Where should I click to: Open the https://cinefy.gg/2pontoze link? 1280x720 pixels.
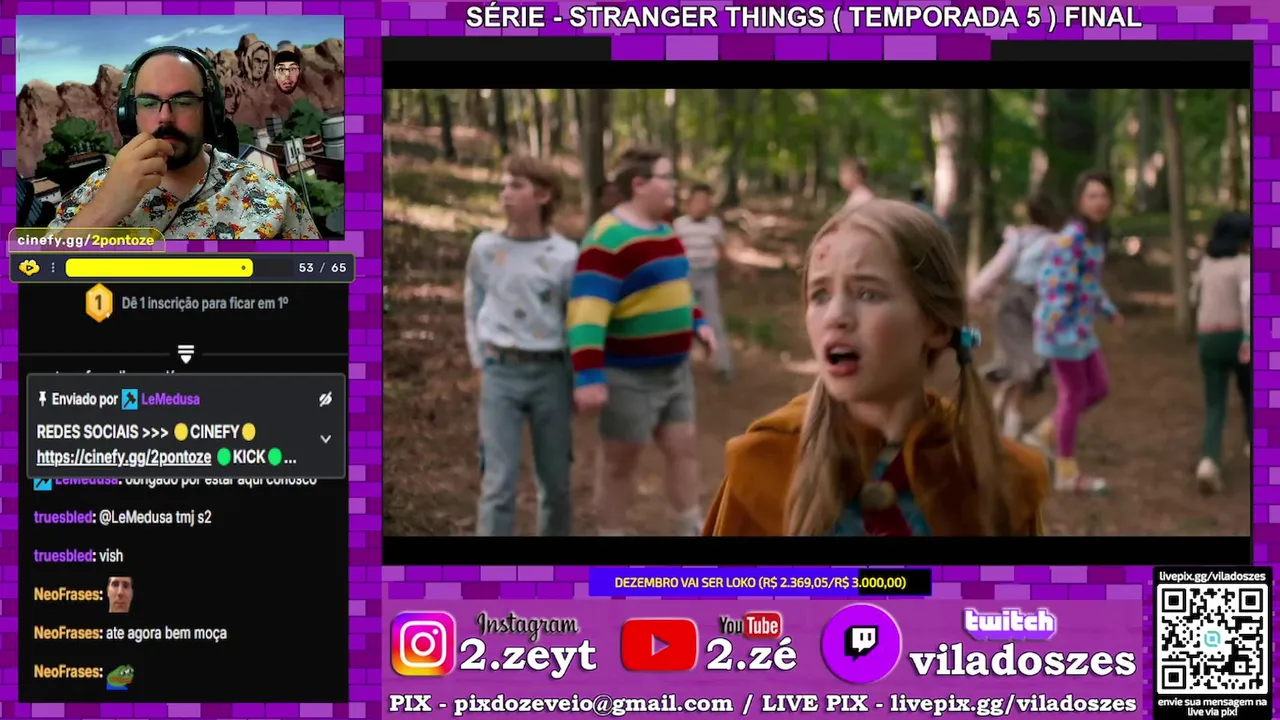point(124,457)
